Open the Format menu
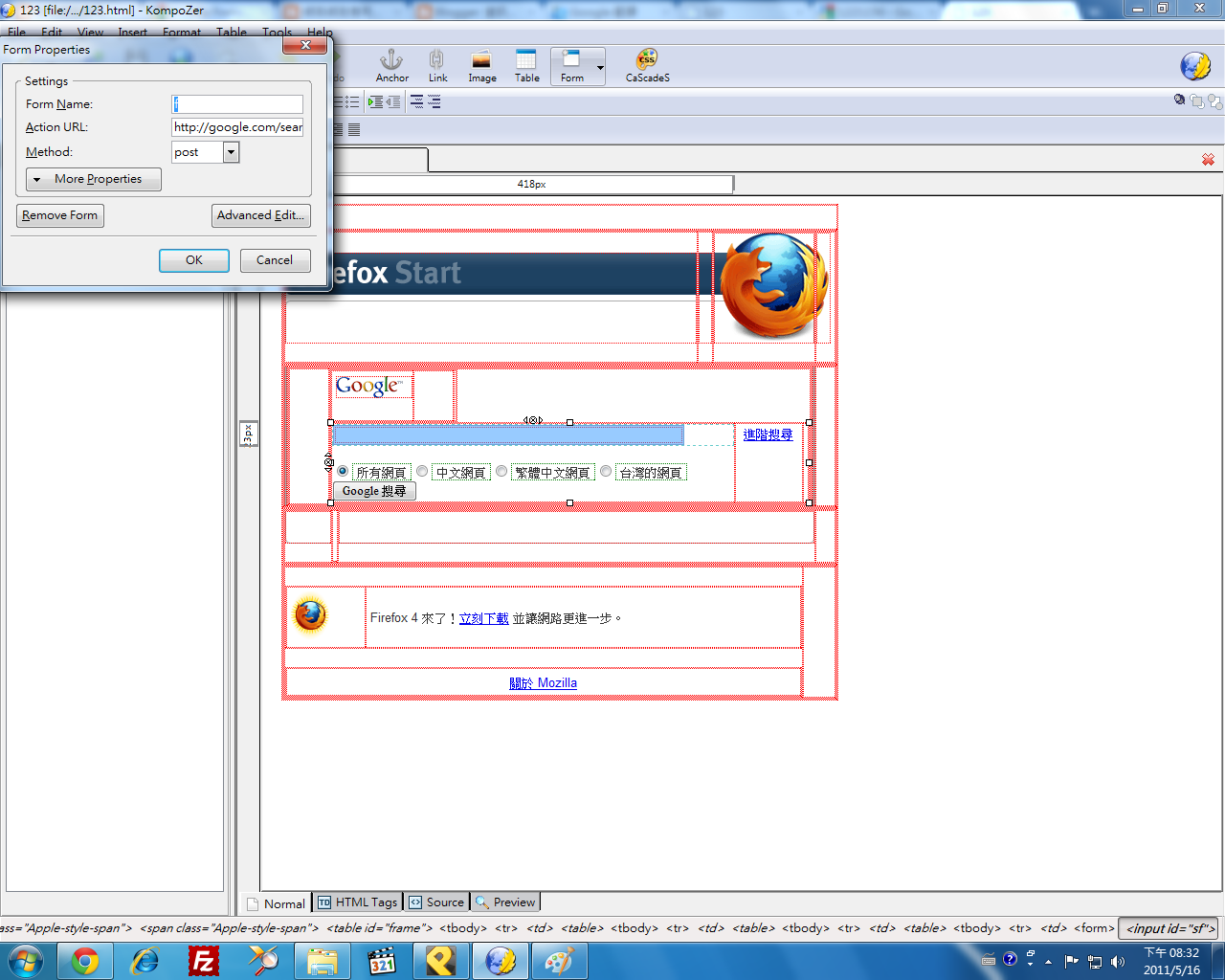This screenshot has width=1225, height=980. (182, 32)
